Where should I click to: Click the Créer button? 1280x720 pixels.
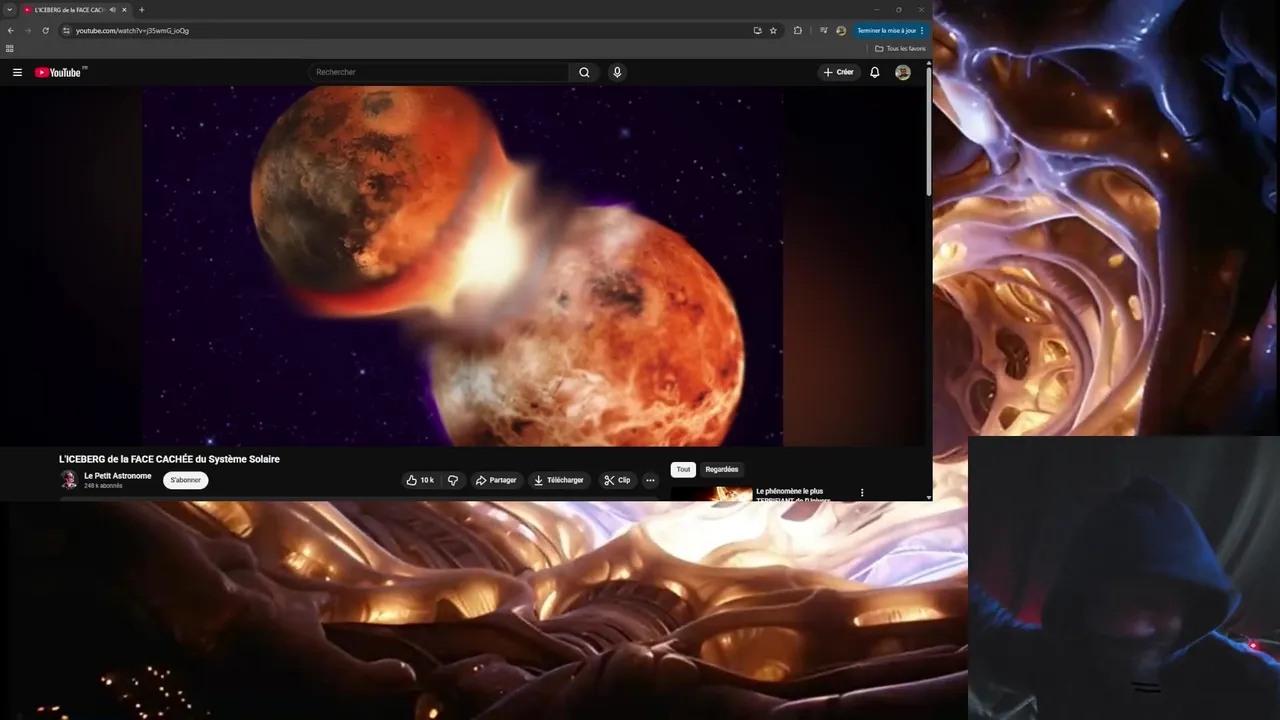pos(839,72)
